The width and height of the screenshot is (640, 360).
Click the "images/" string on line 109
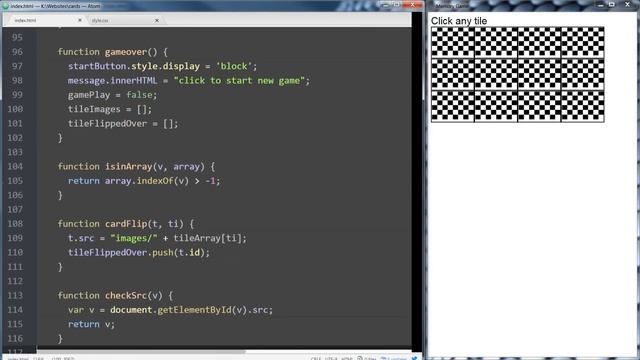click(134, 238)
